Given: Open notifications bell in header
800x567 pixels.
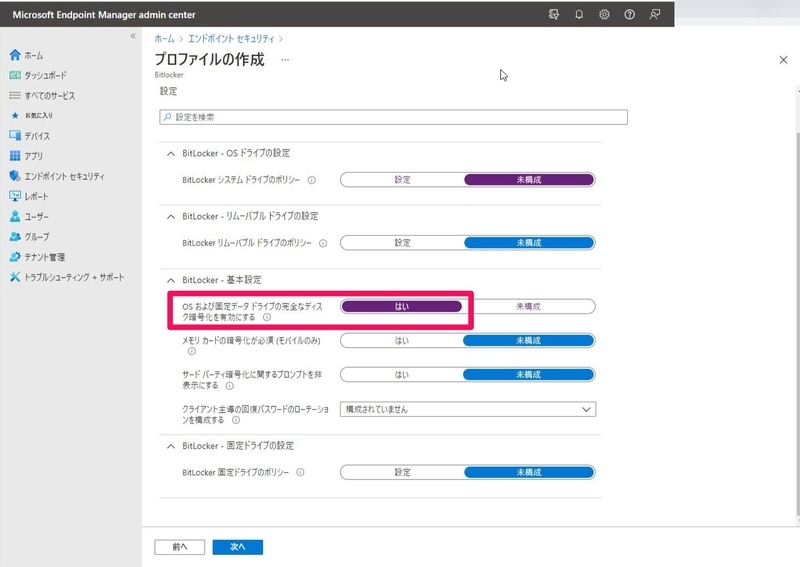Looking at the screenshot, I should 579,14.
